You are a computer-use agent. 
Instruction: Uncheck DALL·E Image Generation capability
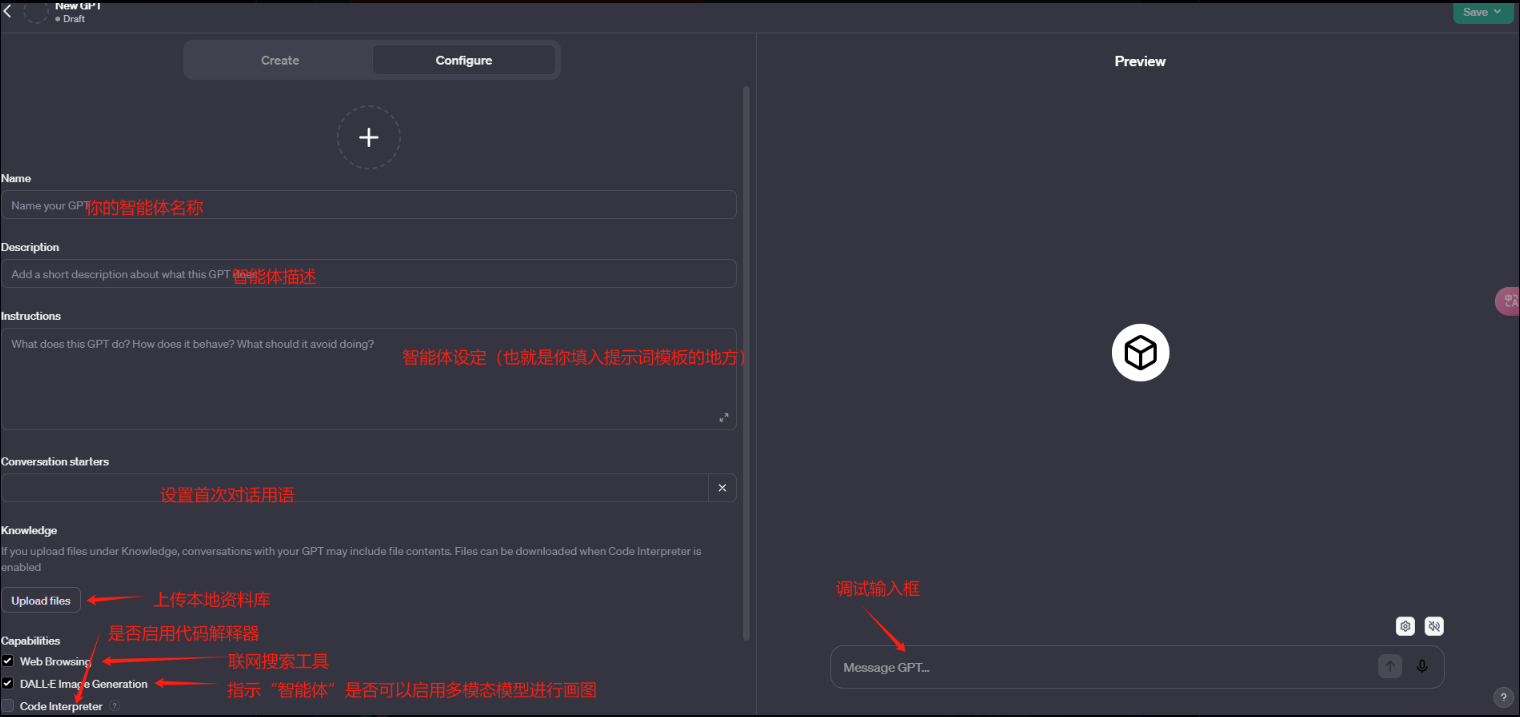(8, 684)
